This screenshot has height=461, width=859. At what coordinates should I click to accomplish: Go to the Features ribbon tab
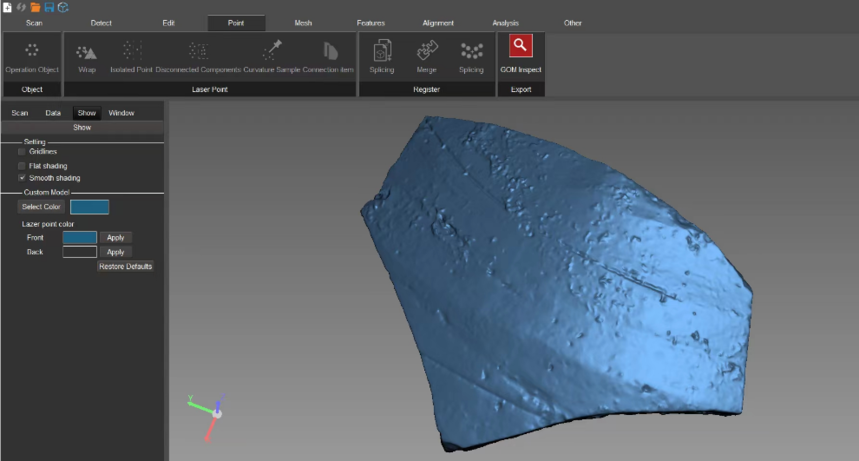pos(371,23)
